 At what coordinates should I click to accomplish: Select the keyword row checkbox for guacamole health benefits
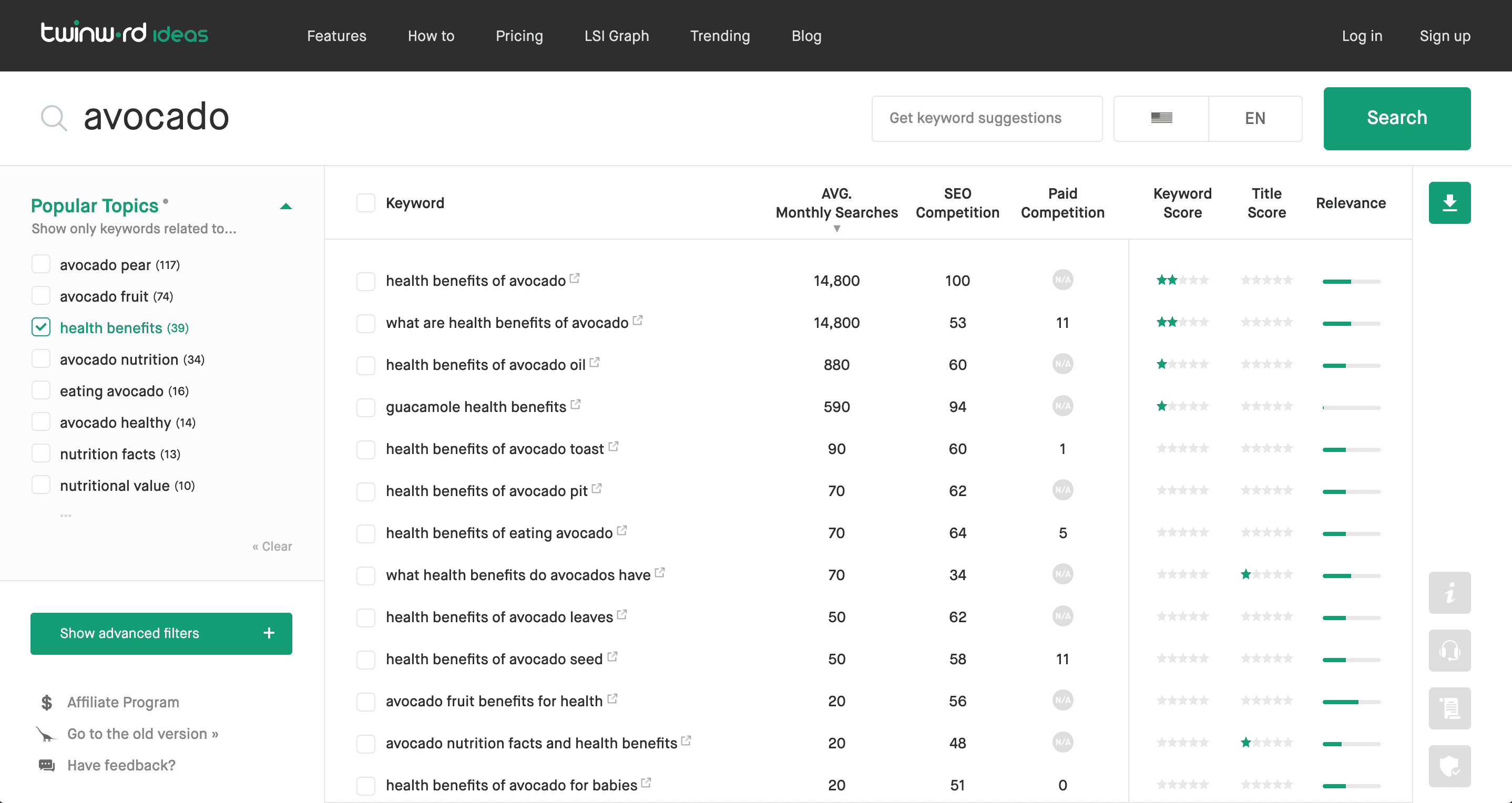click(x=365, y=406)
